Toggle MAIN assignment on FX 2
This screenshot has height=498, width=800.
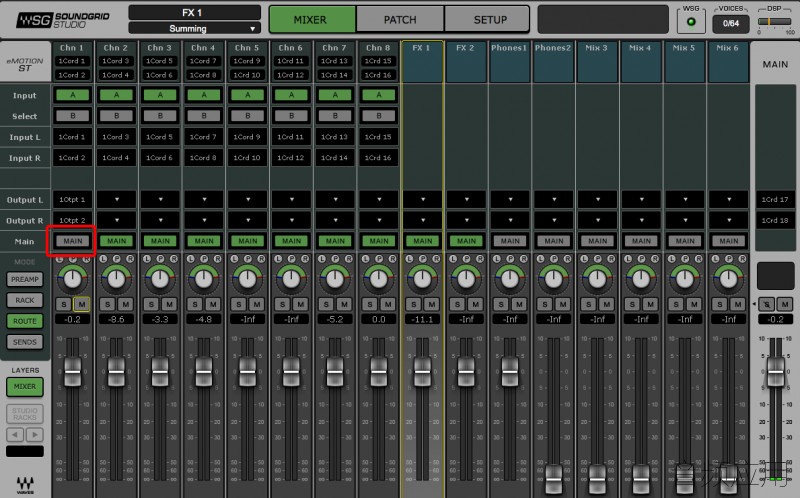pos(466,241)
